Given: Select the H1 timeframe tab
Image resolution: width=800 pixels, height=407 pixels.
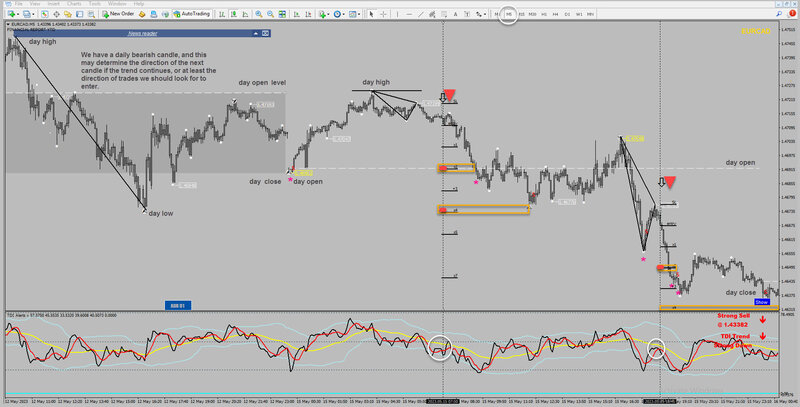Looking at the screenshot, I should [544, 14].
